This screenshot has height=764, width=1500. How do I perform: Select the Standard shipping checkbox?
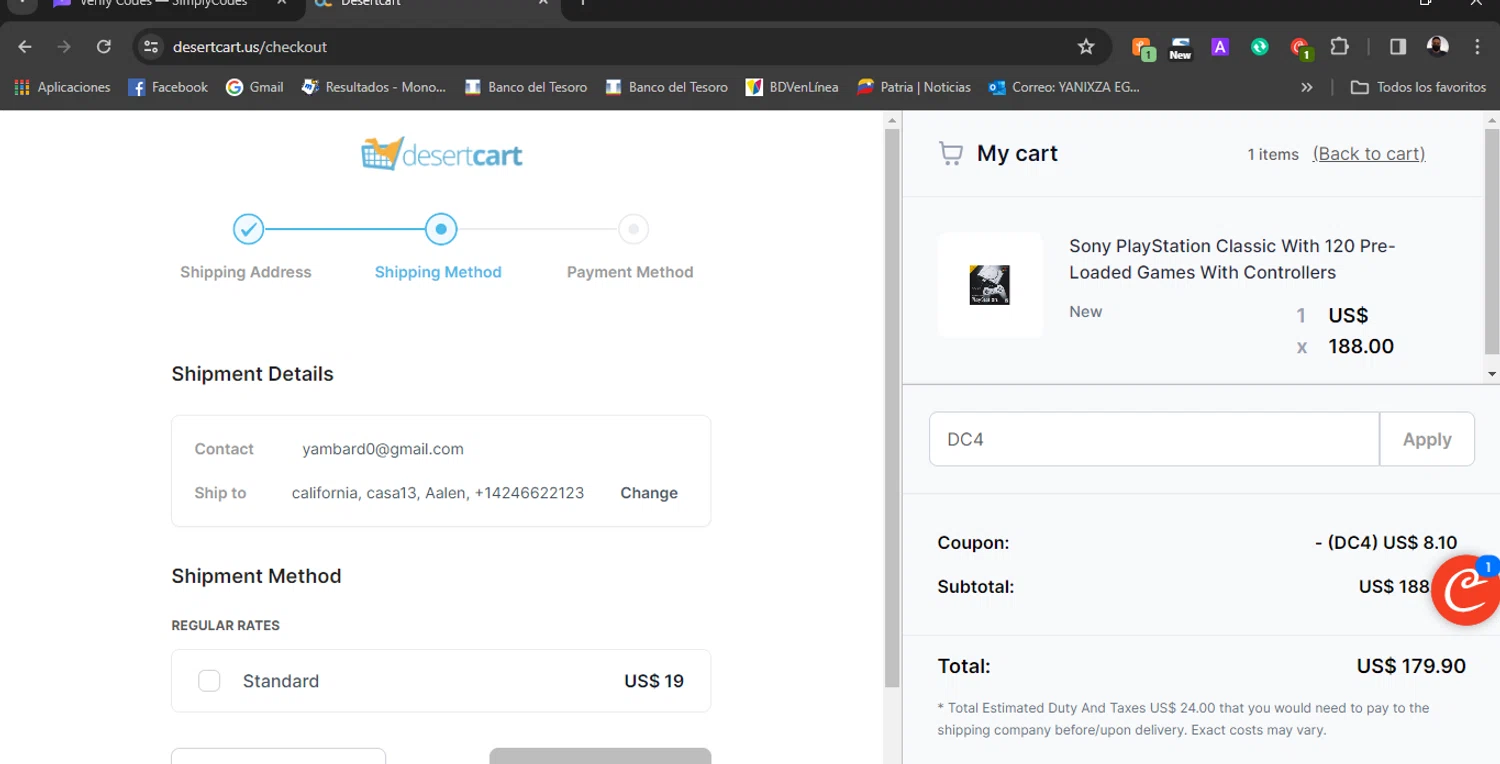tap(209, 681)
